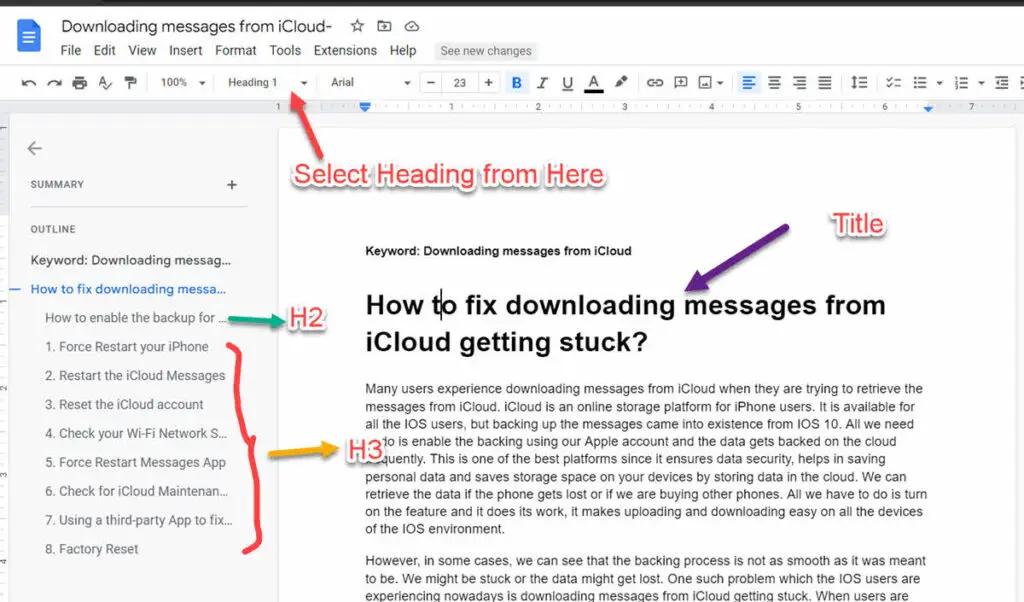Viewport: 1024px width, 602px height.
Task: Insert an image using the image icon
Action: 705,83
